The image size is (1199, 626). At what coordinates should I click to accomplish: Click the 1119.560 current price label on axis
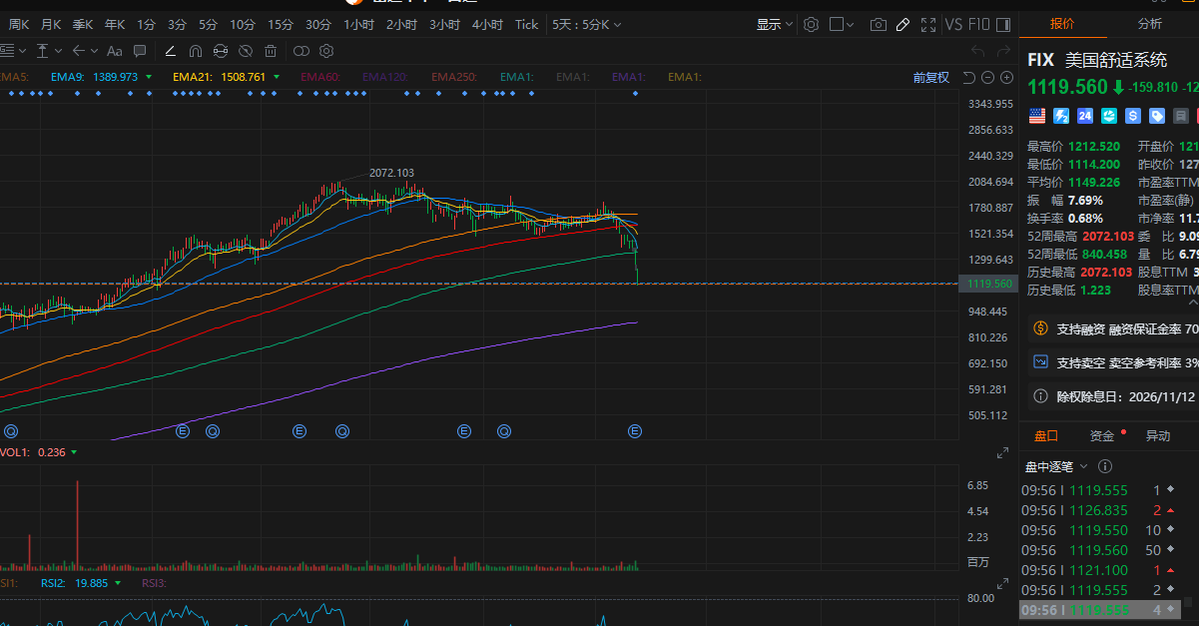point(989,284)
